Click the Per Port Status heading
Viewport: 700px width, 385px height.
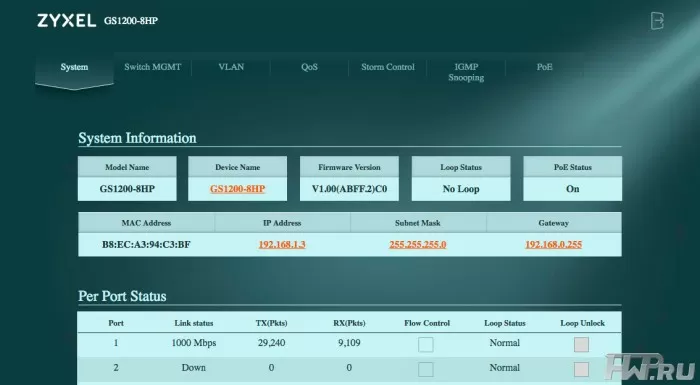pyautogui.click(x=122, y=296)
